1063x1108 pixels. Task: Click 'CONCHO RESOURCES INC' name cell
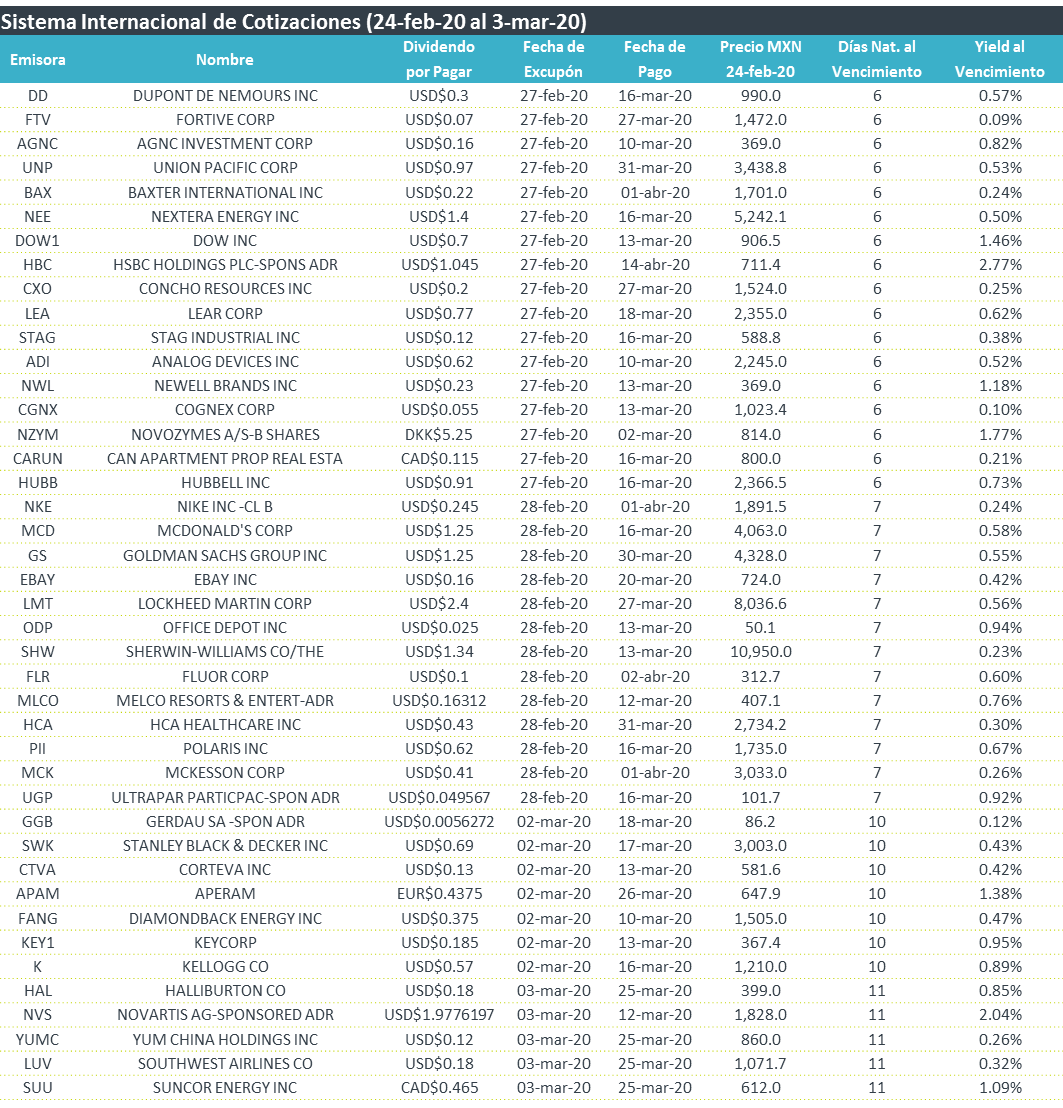[225, 288]
